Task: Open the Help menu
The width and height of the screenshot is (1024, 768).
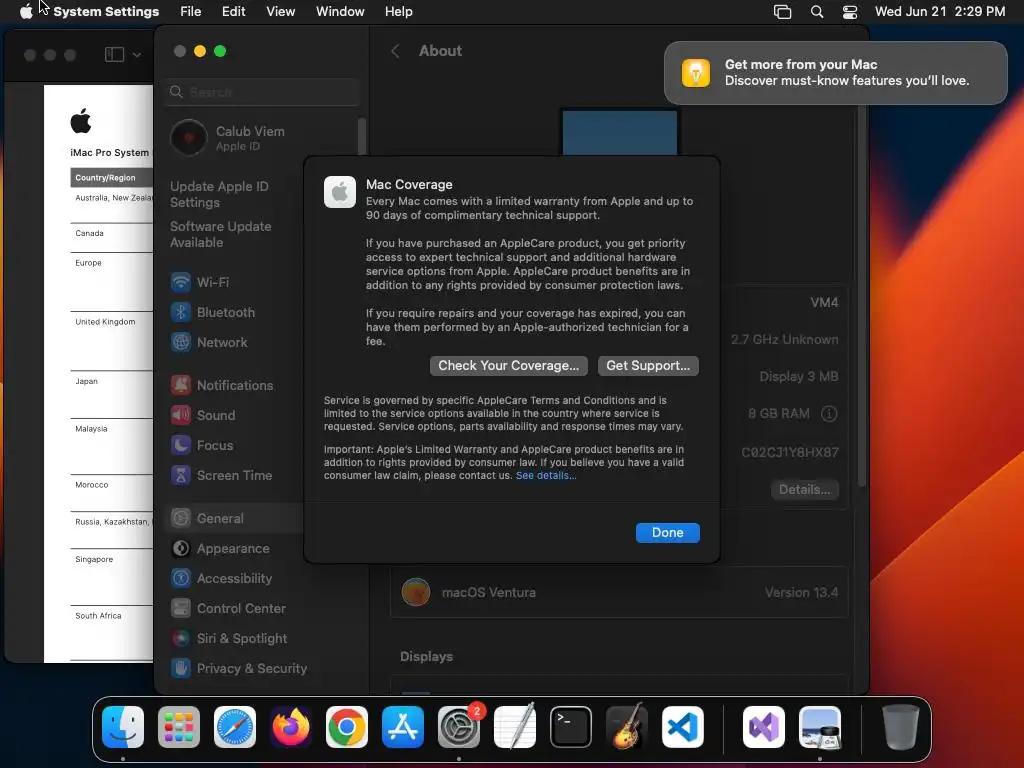Action: point(398,12)
